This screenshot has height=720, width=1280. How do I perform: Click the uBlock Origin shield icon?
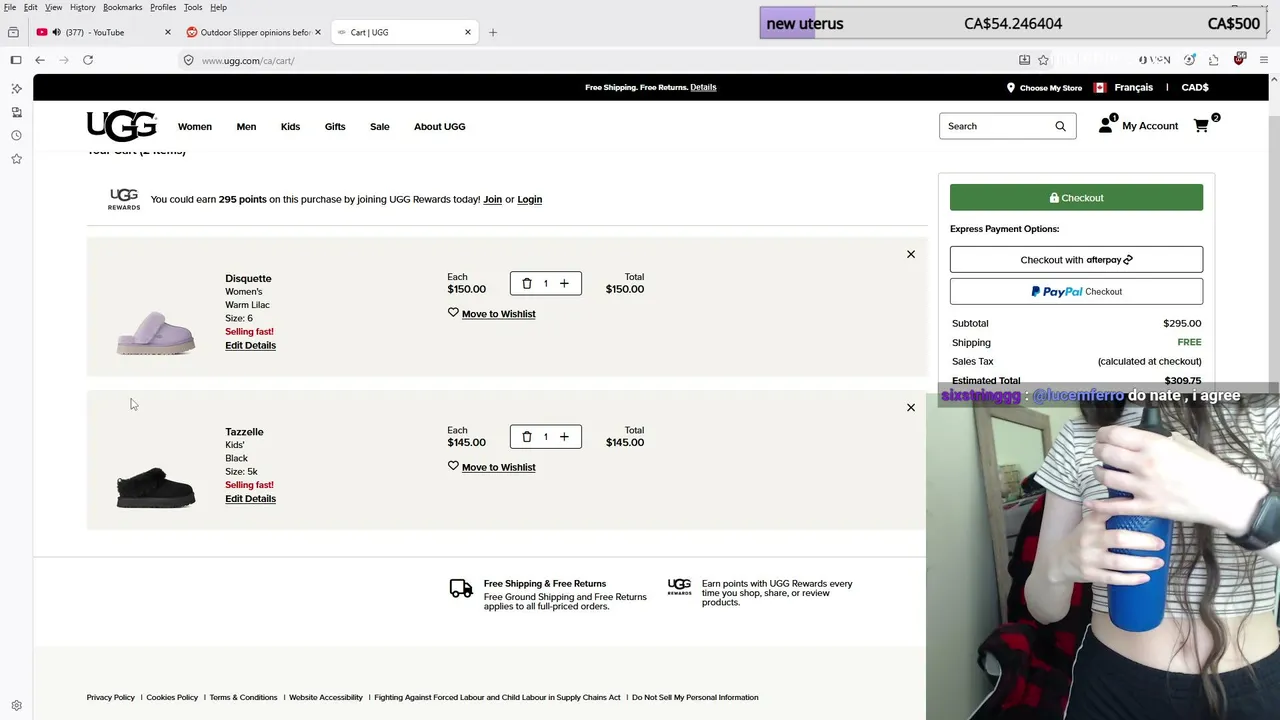1239,60
